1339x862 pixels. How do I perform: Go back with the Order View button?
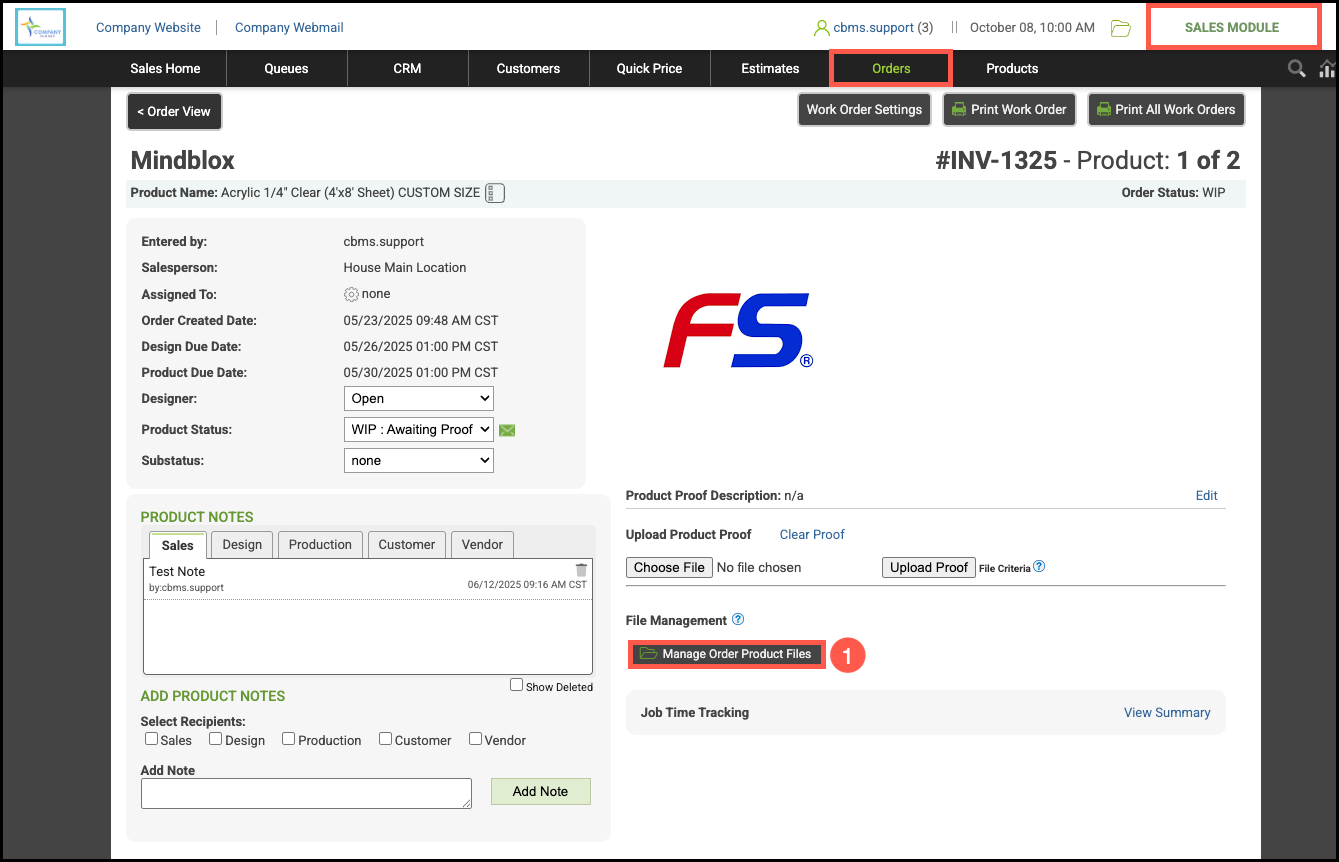pos(174,111)
